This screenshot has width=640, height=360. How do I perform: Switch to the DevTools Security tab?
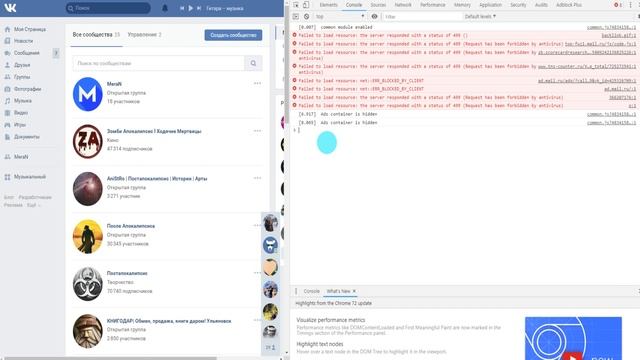pos(518,5)
